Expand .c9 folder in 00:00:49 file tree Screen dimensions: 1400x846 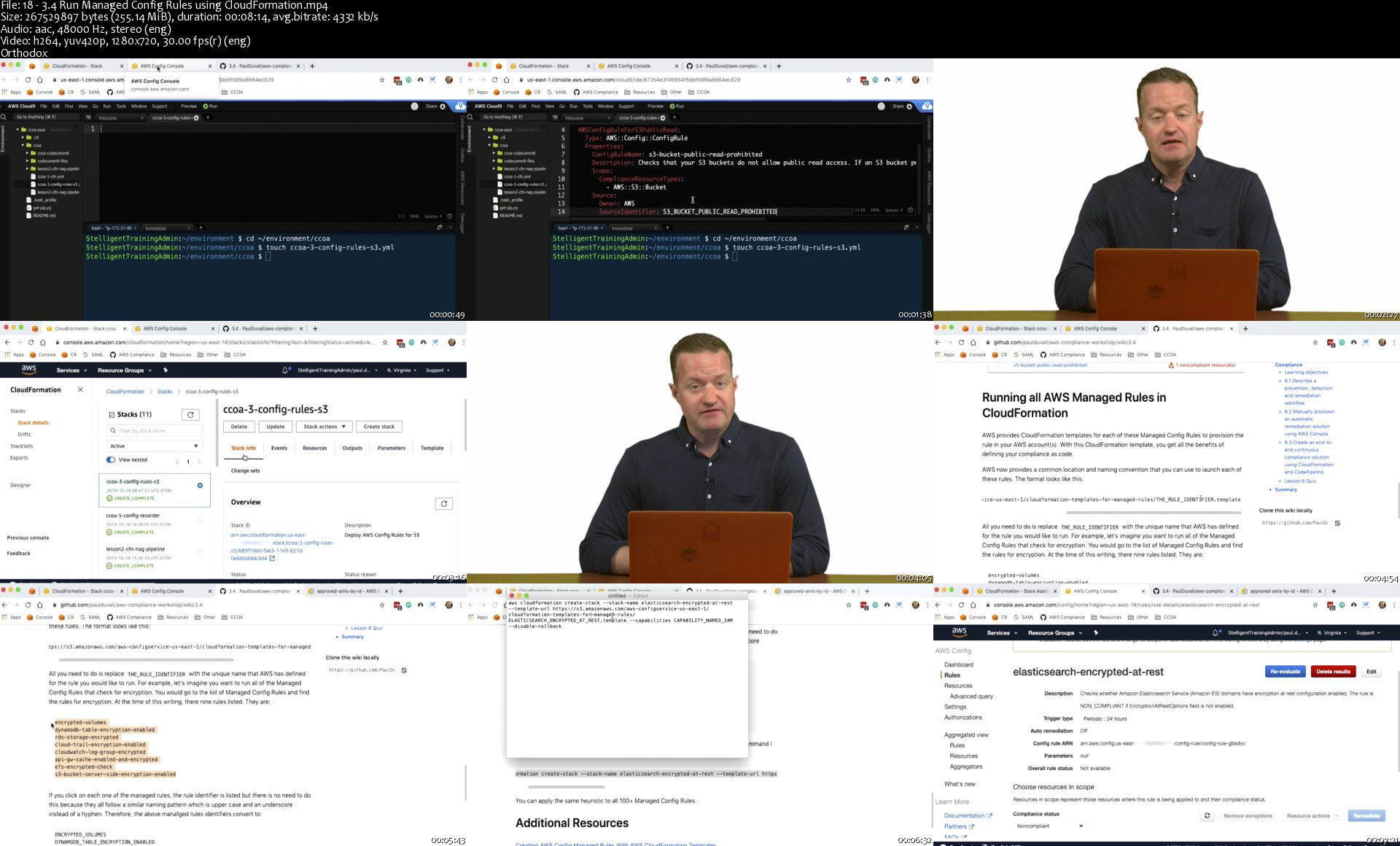pos(23,137)
